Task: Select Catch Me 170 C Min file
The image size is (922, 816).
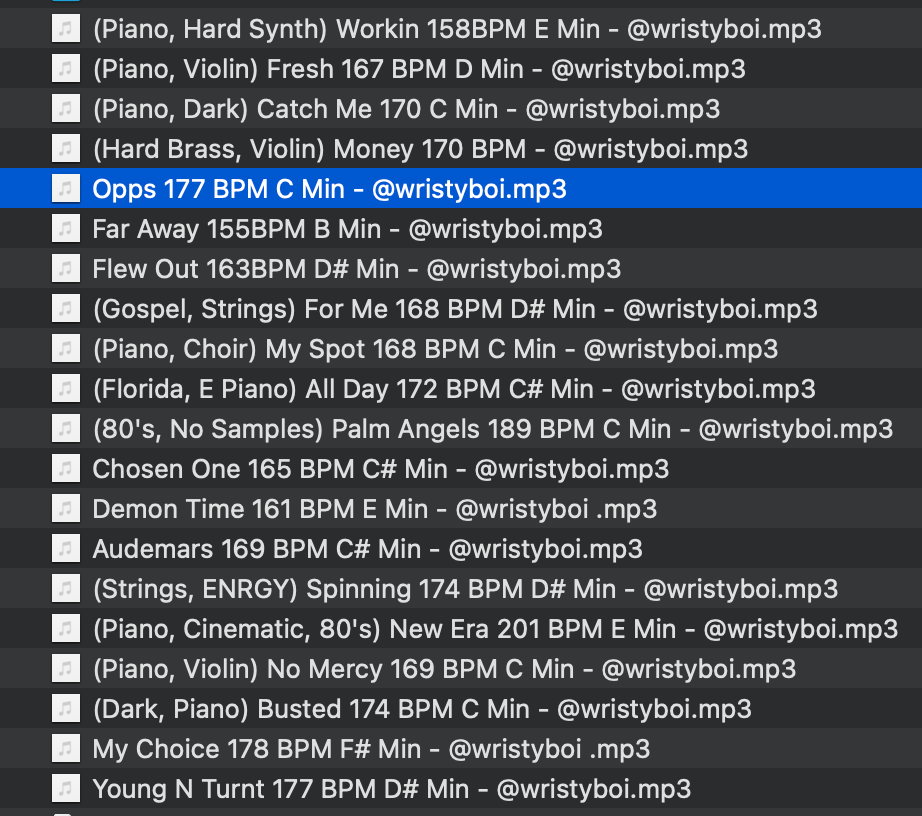Action: pos(406,109)
